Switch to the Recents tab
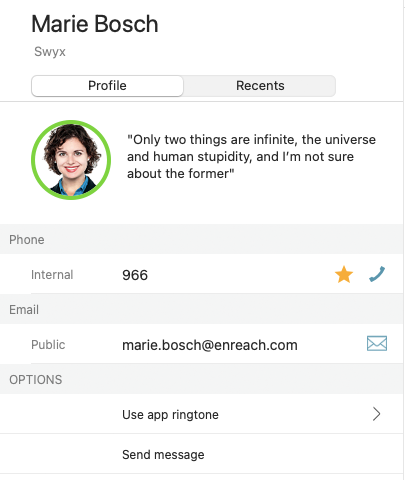 (x=260, y=86)
